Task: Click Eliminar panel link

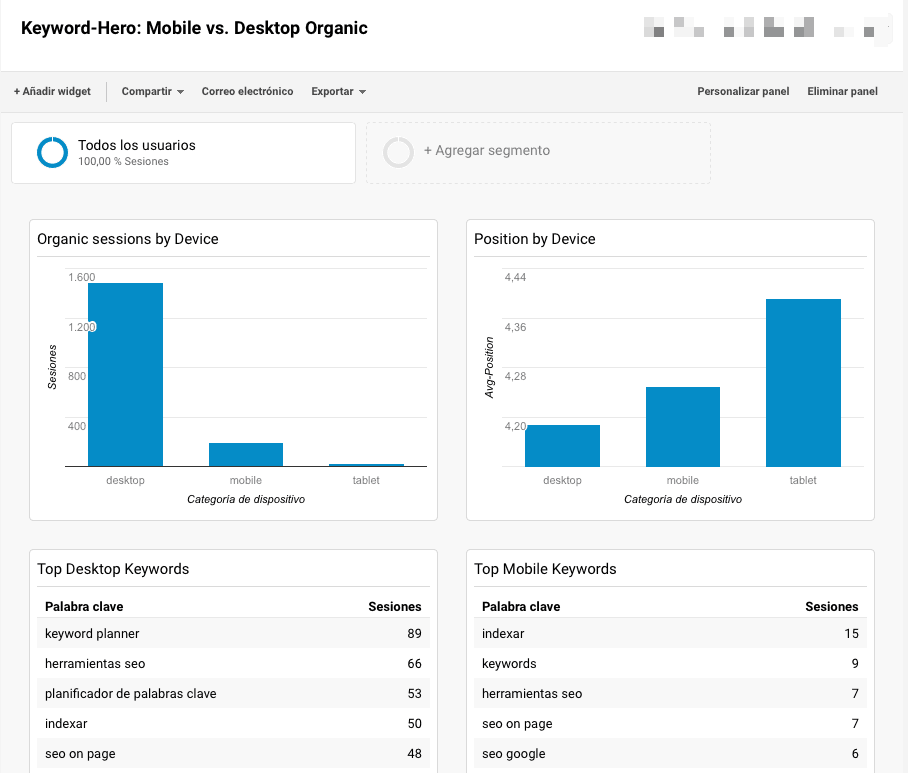Action: click(x=842, y=91)
